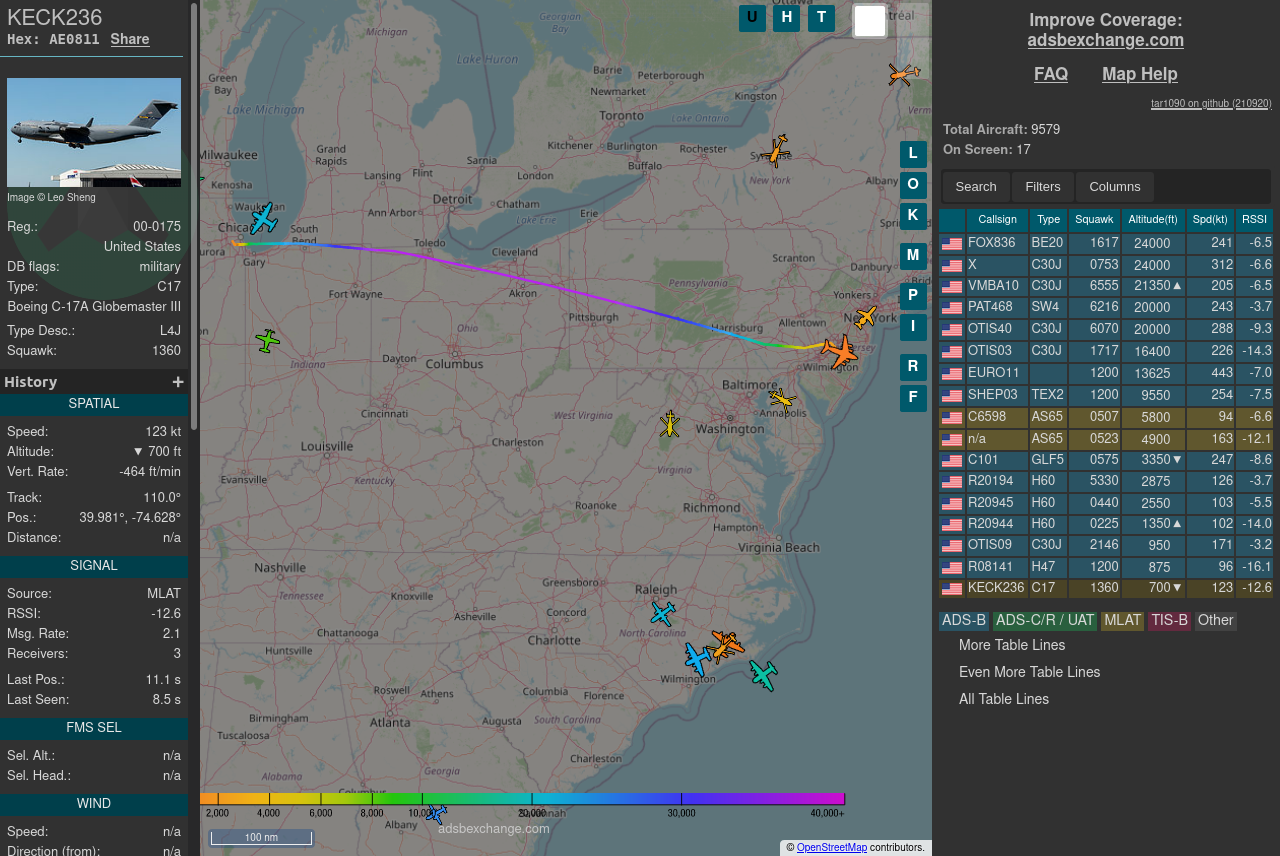Open the OpenStreetMap attribution link
This screenshot has width=1280, height=856.
coord(832,848)
